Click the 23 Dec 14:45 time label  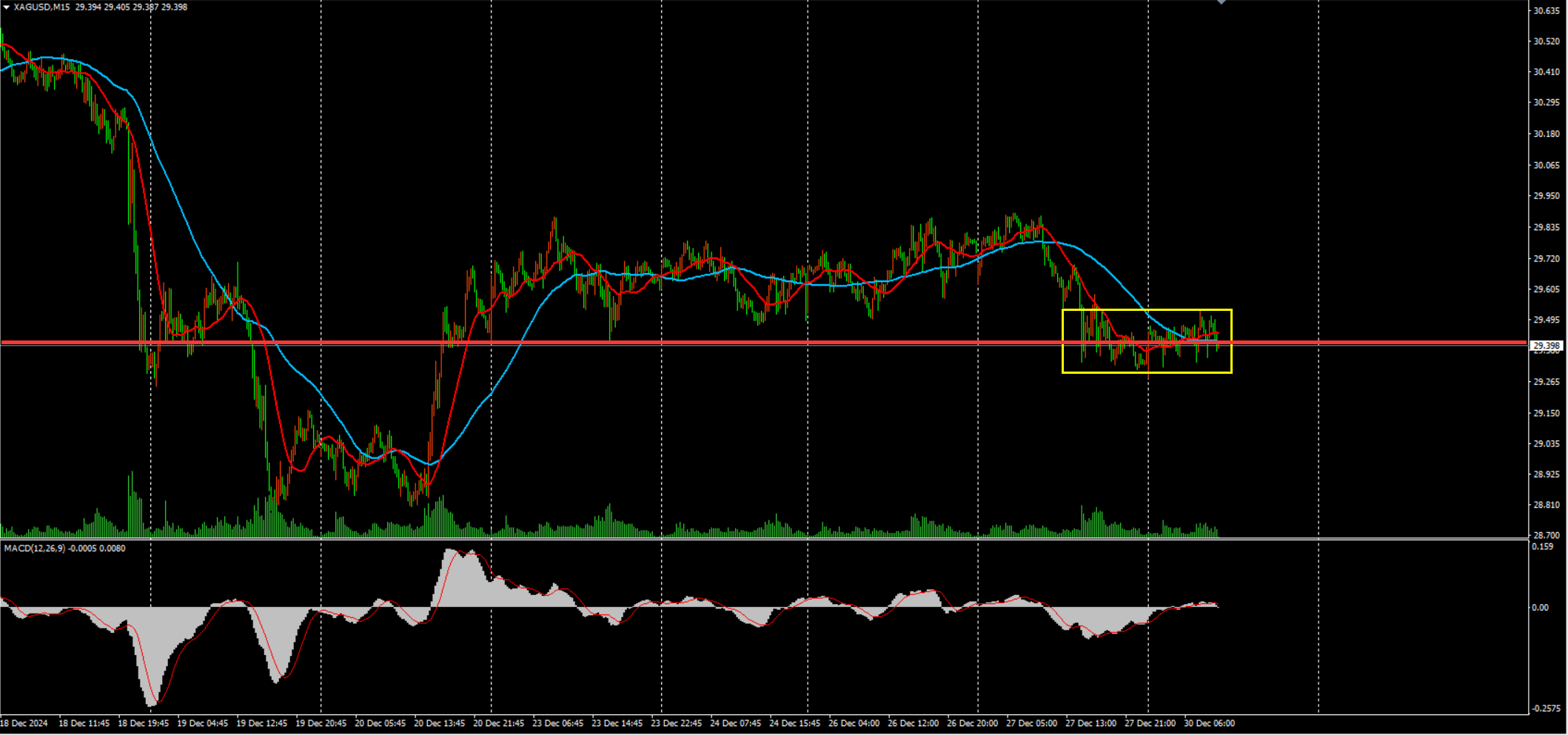point(617,724)
